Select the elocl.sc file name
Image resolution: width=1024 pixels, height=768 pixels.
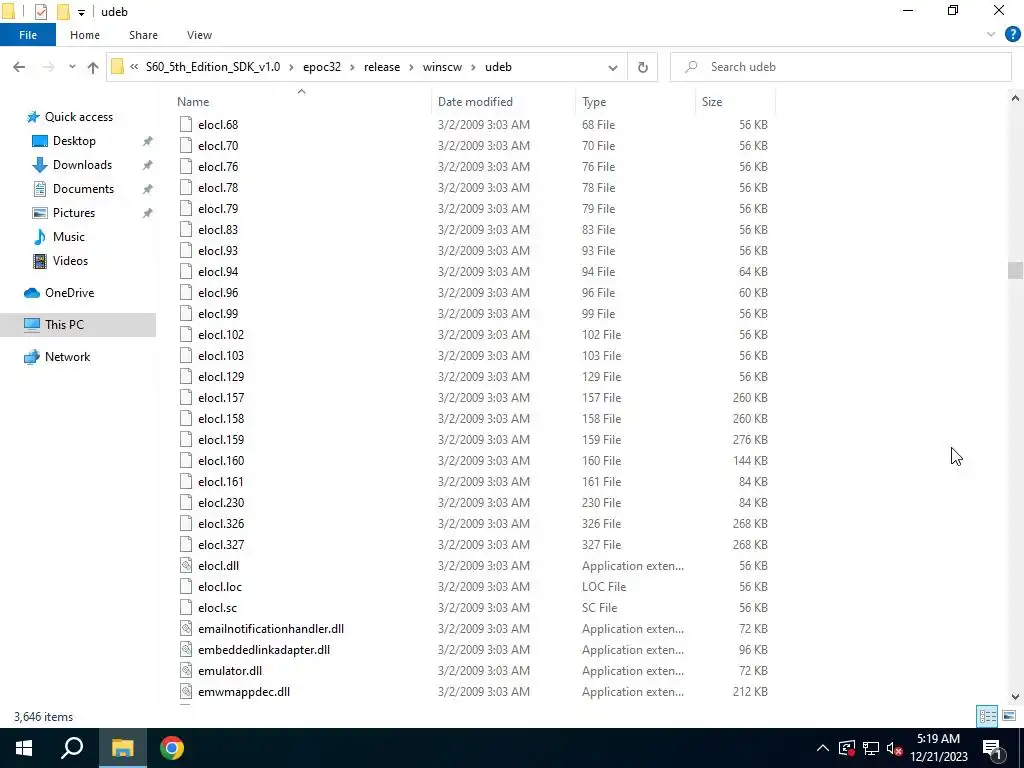[x=217, y=607]
